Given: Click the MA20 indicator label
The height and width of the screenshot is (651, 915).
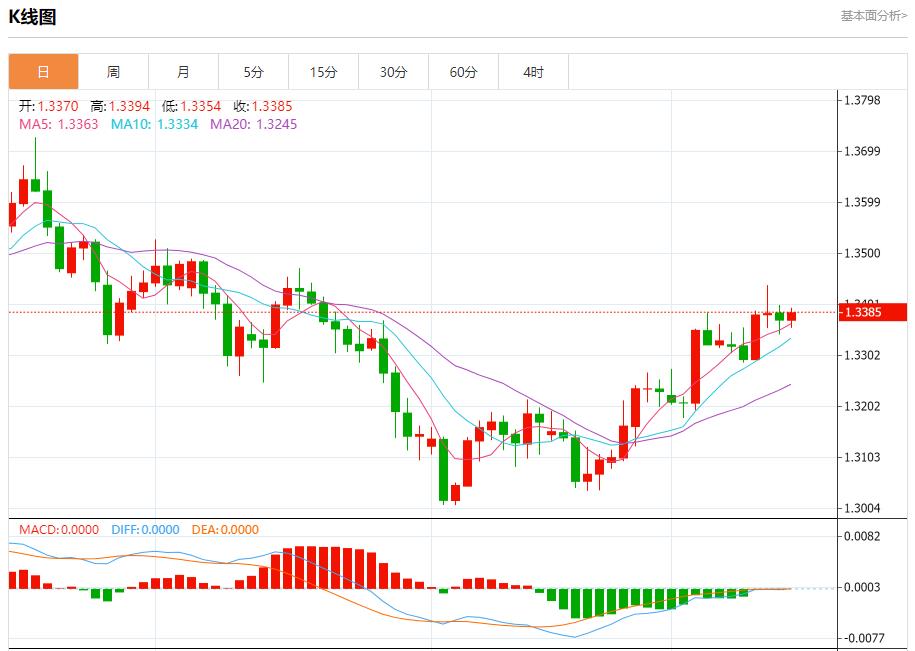Looking at the screenshot, I should (x=253, y=124).
